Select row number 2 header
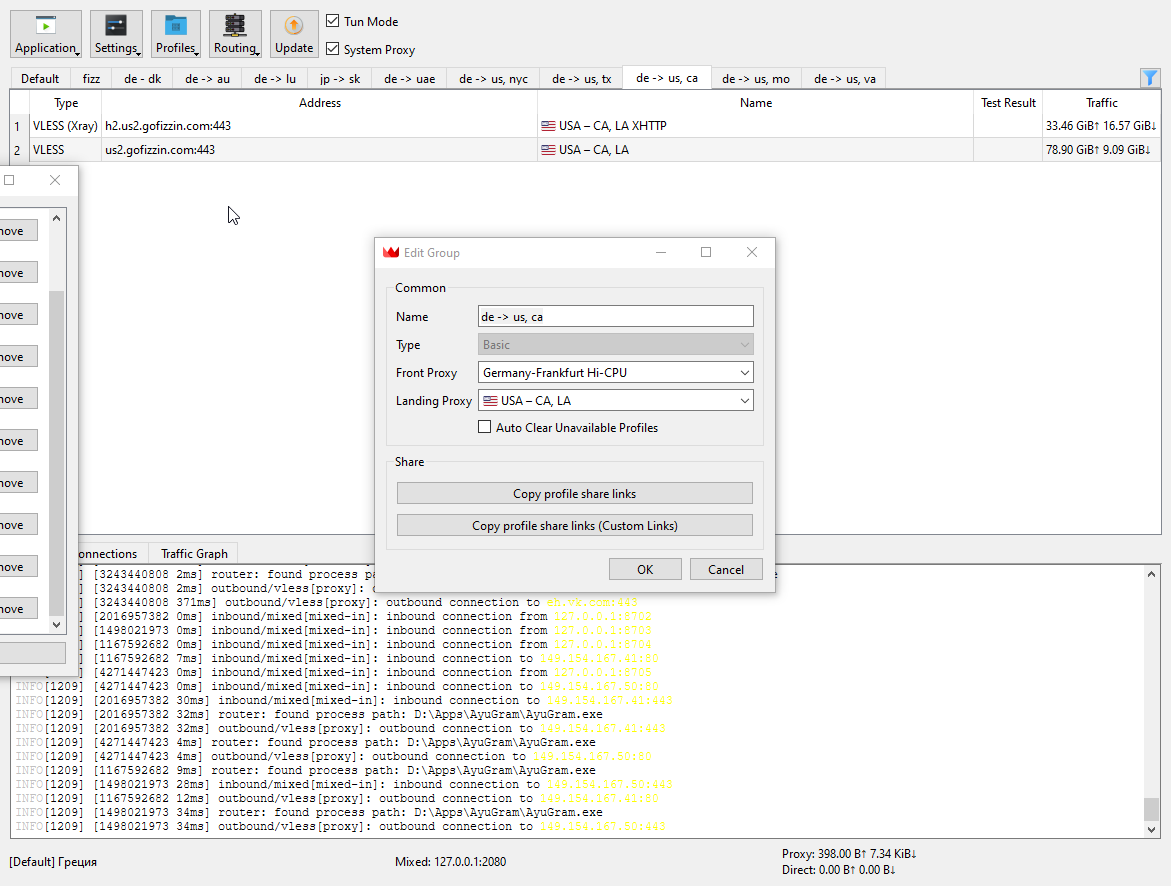Viewport: 1171px width, 886px height. point(19,149)
